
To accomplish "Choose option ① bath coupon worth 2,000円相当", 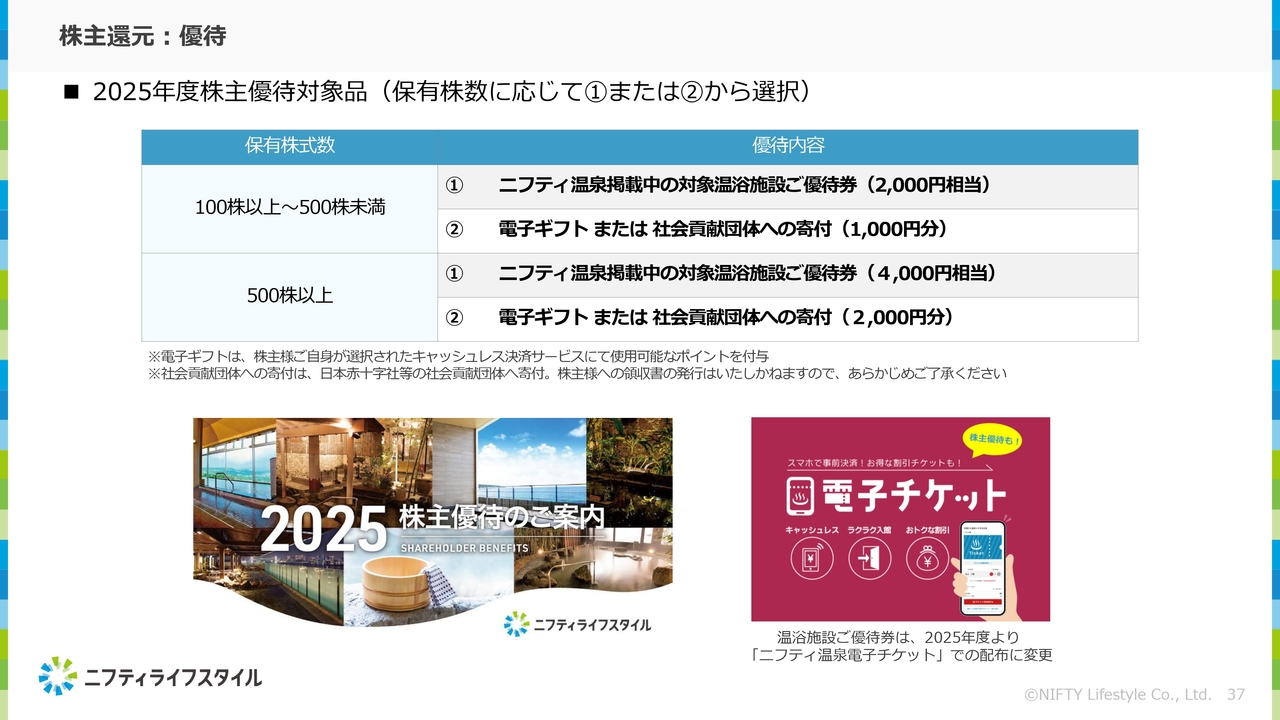I will (744, 186).
